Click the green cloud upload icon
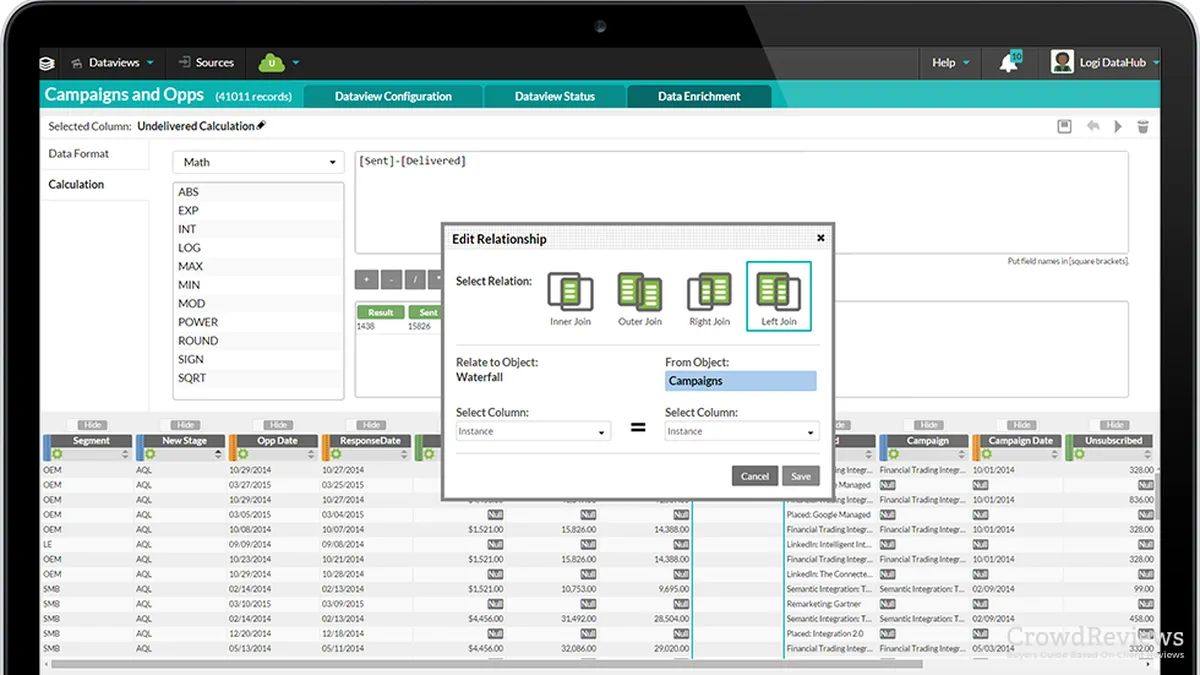Image resolution: width=1200 pixels, height=675 pixels. coord(270,63)
